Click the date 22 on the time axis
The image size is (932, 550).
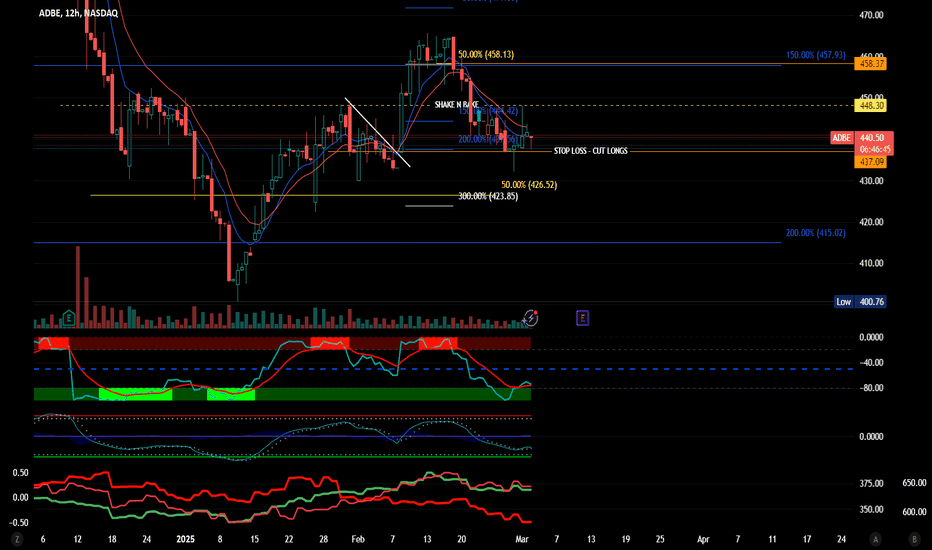pyautogui.click(x=289, y=539)
